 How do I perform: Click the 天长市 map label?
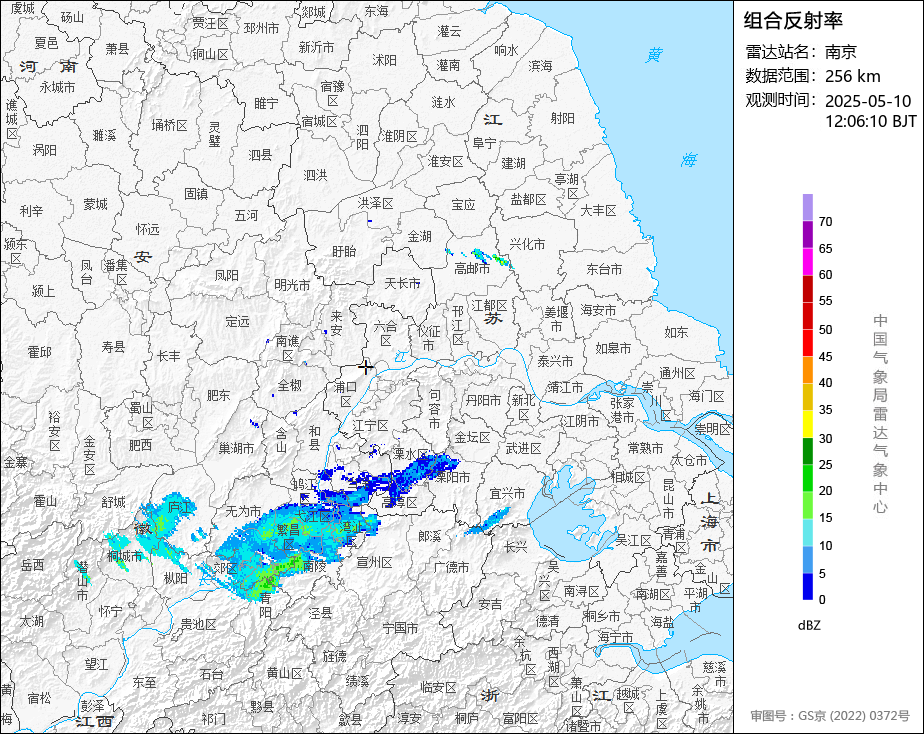[402, 283]
